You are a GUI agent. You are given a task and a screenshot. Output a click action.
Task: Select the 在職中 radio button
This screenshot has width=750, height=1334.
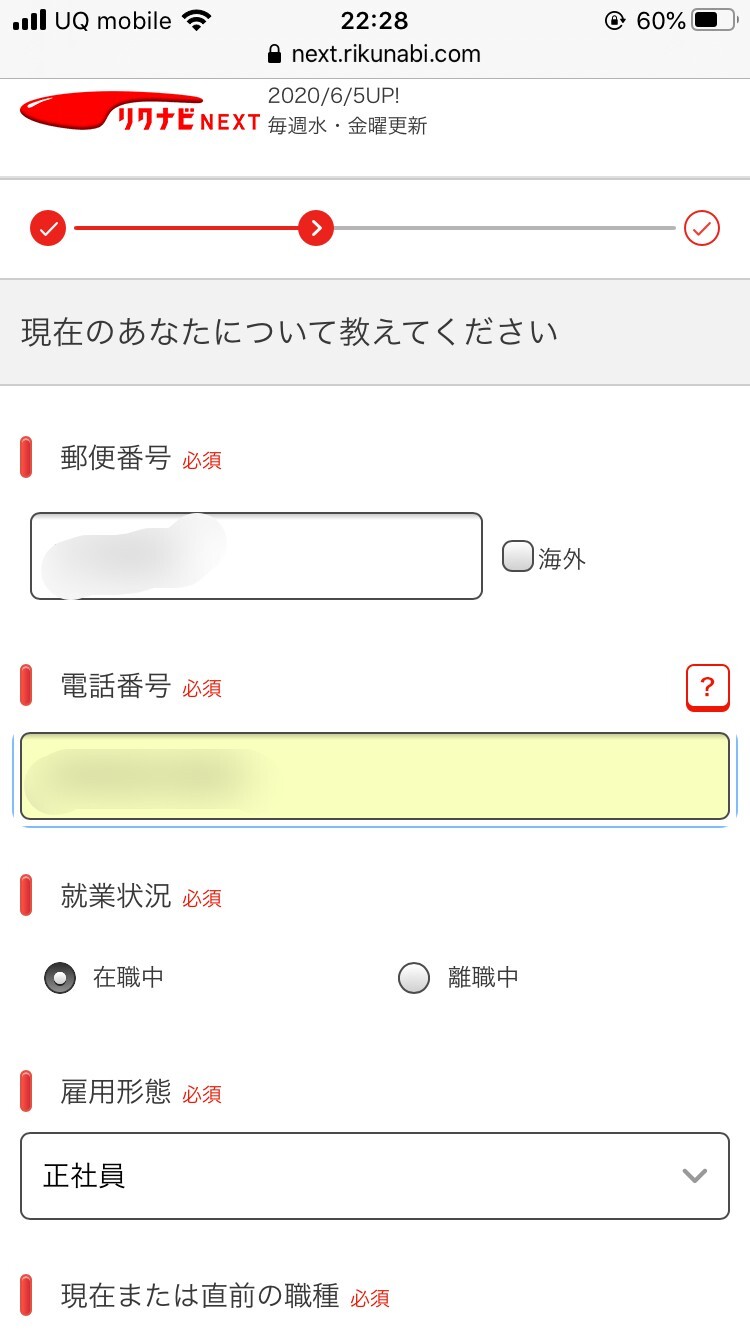[60, 978]
